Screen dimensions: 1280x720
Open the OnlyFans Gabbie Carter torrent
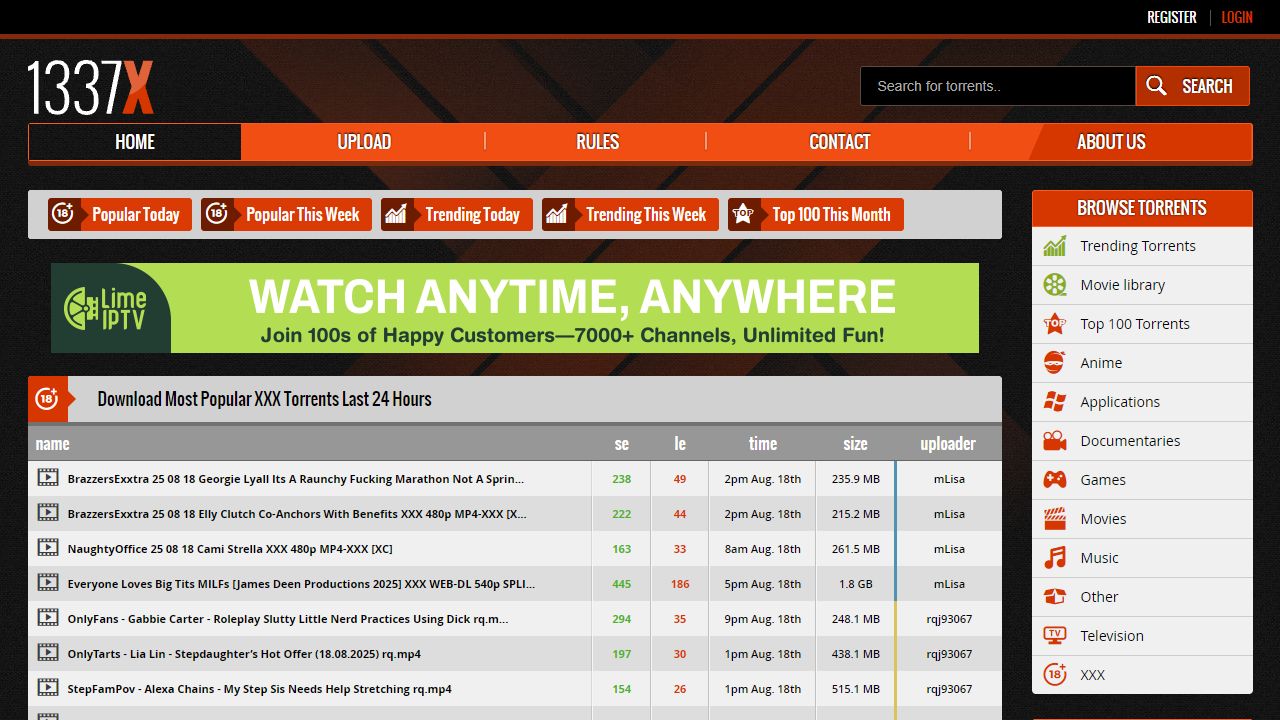288,619
